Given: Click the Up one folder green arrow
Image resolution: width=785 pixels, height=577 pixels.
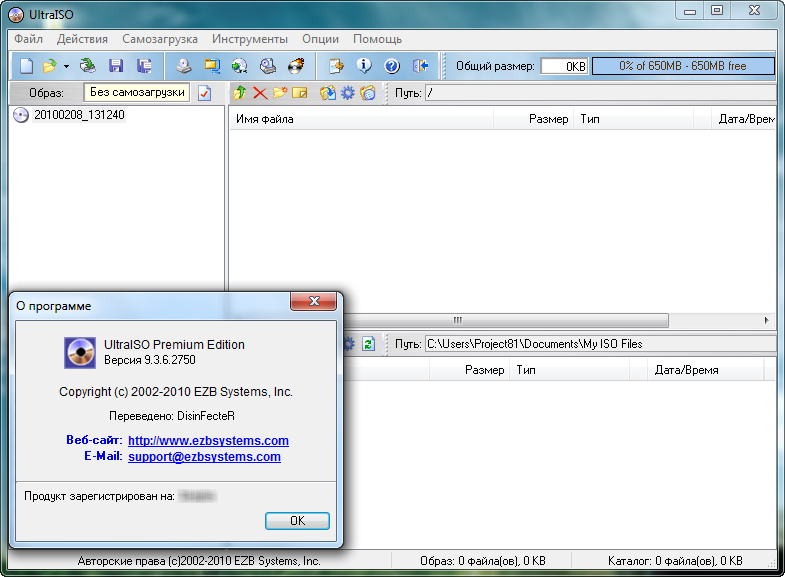Looking at the screenshot, I should [240, 93].
